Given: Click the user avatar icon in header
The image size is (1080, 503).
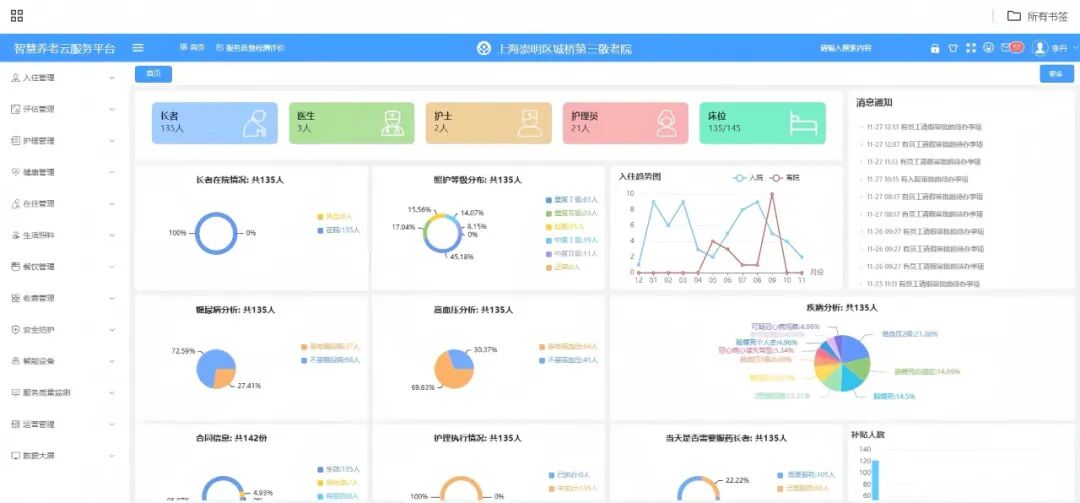Looking at the screenshot, I should [x=1039, y=48].
